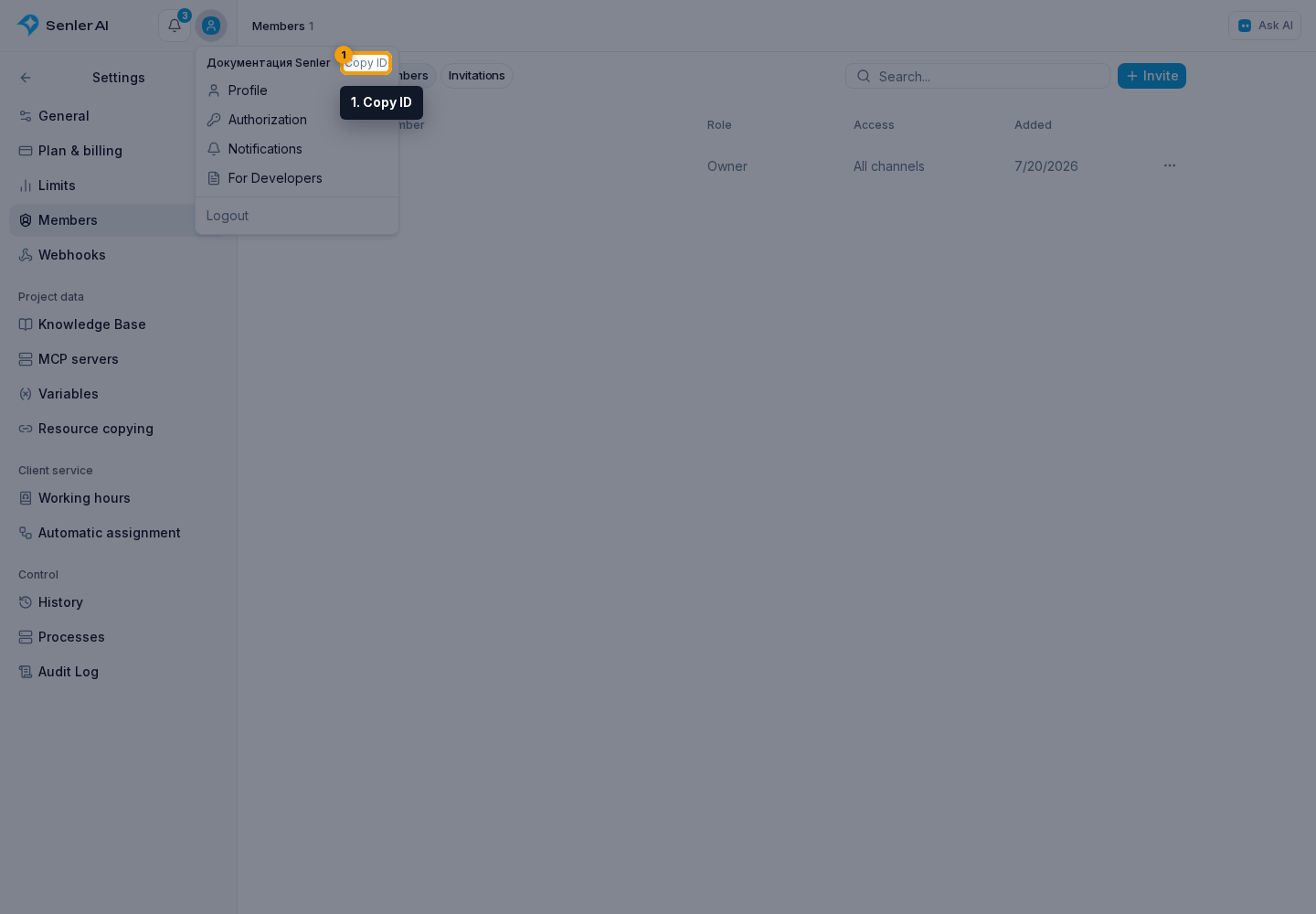This screenshot has width=1316, height=914.
Task: Open For Developers menu entry
Action: [x=297, y=178]
